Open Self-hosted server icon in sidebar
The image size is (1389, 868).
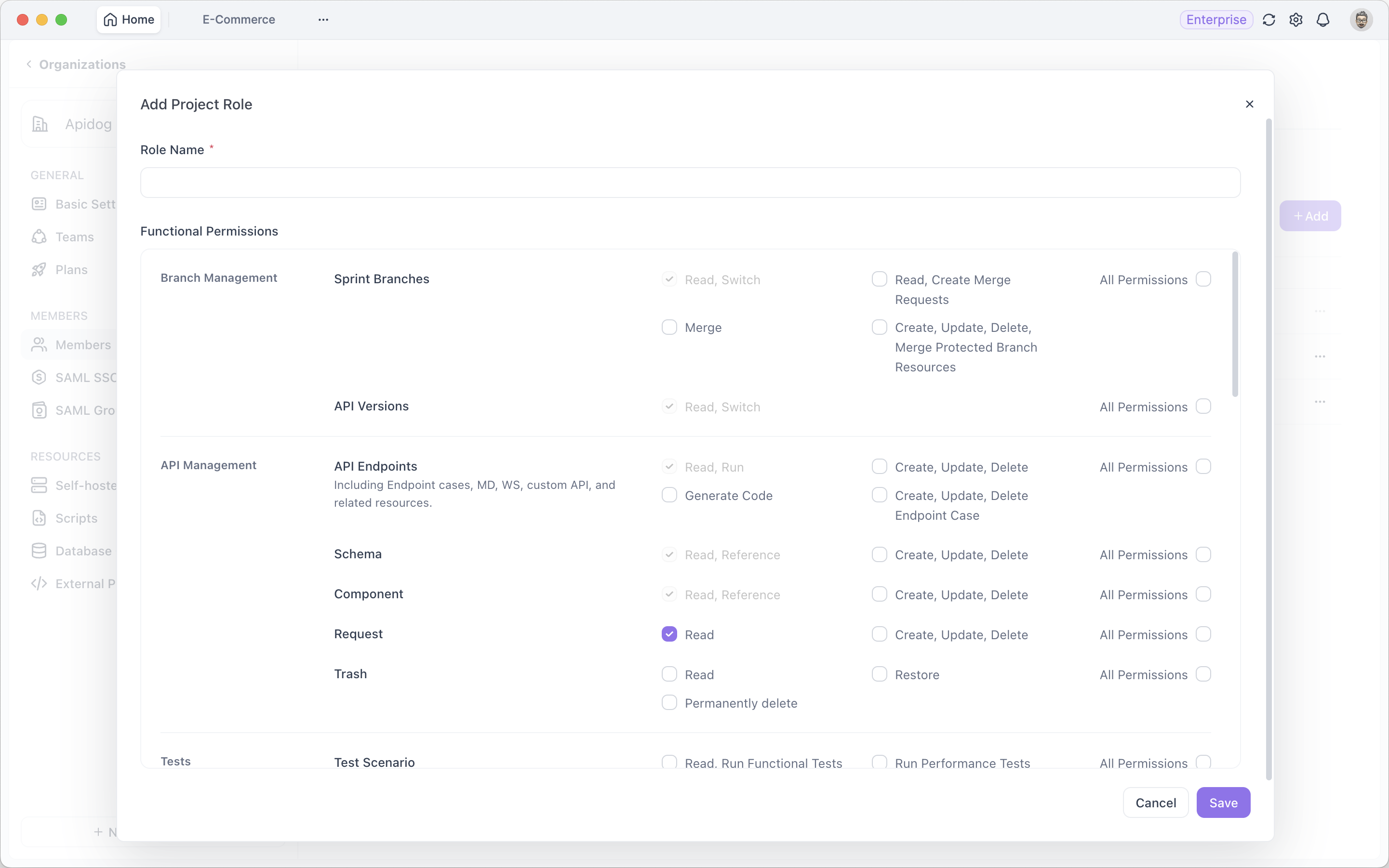(39, 486)
